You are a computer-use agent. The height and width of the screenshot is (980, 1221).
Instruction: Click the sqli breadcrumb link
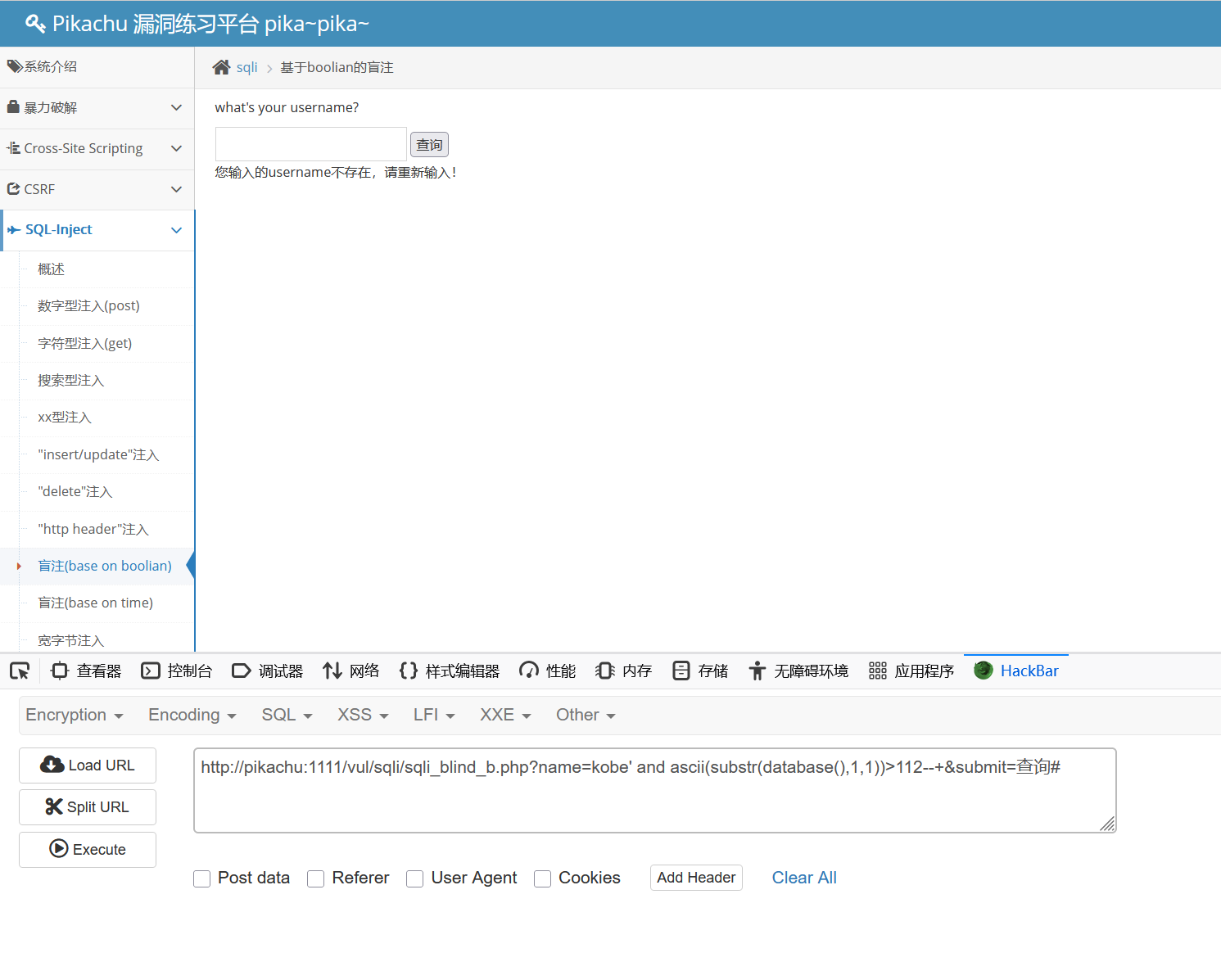click(246, 67)
